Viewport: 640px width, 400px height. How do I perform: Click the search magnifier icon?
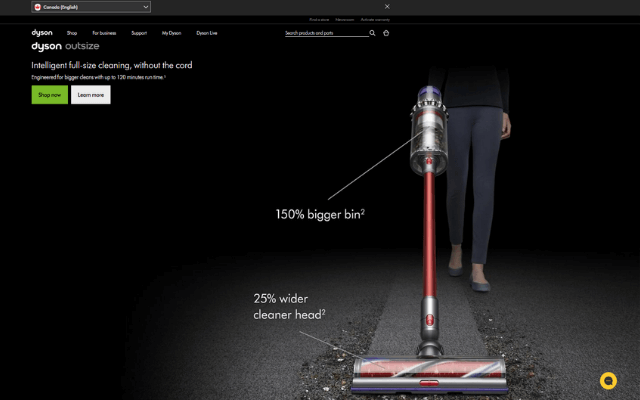click(372, 33)
